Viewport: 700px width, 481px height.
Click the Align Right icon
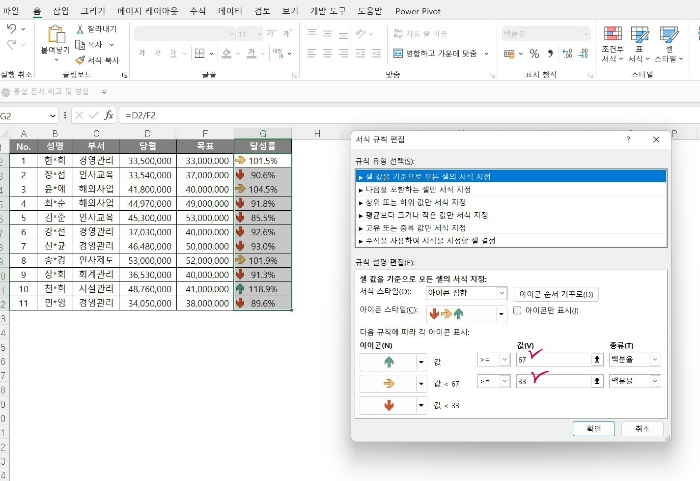343,54
